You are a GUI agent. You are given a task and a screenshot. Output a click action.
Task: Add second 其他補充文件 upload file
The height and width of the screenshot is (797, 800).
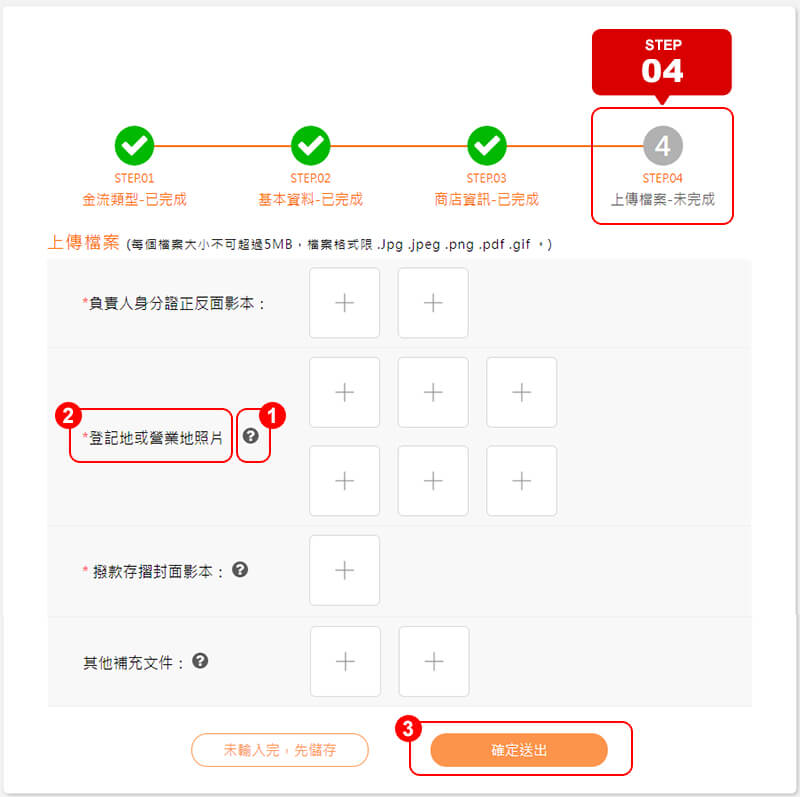point(434,661)
